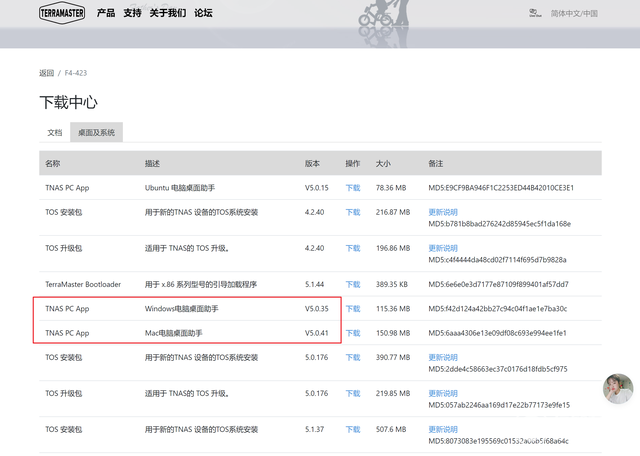Open 更新说明 for TOS 升级包 4.2.40
This screenshot has height=456, width=640.
coord(443,248)
